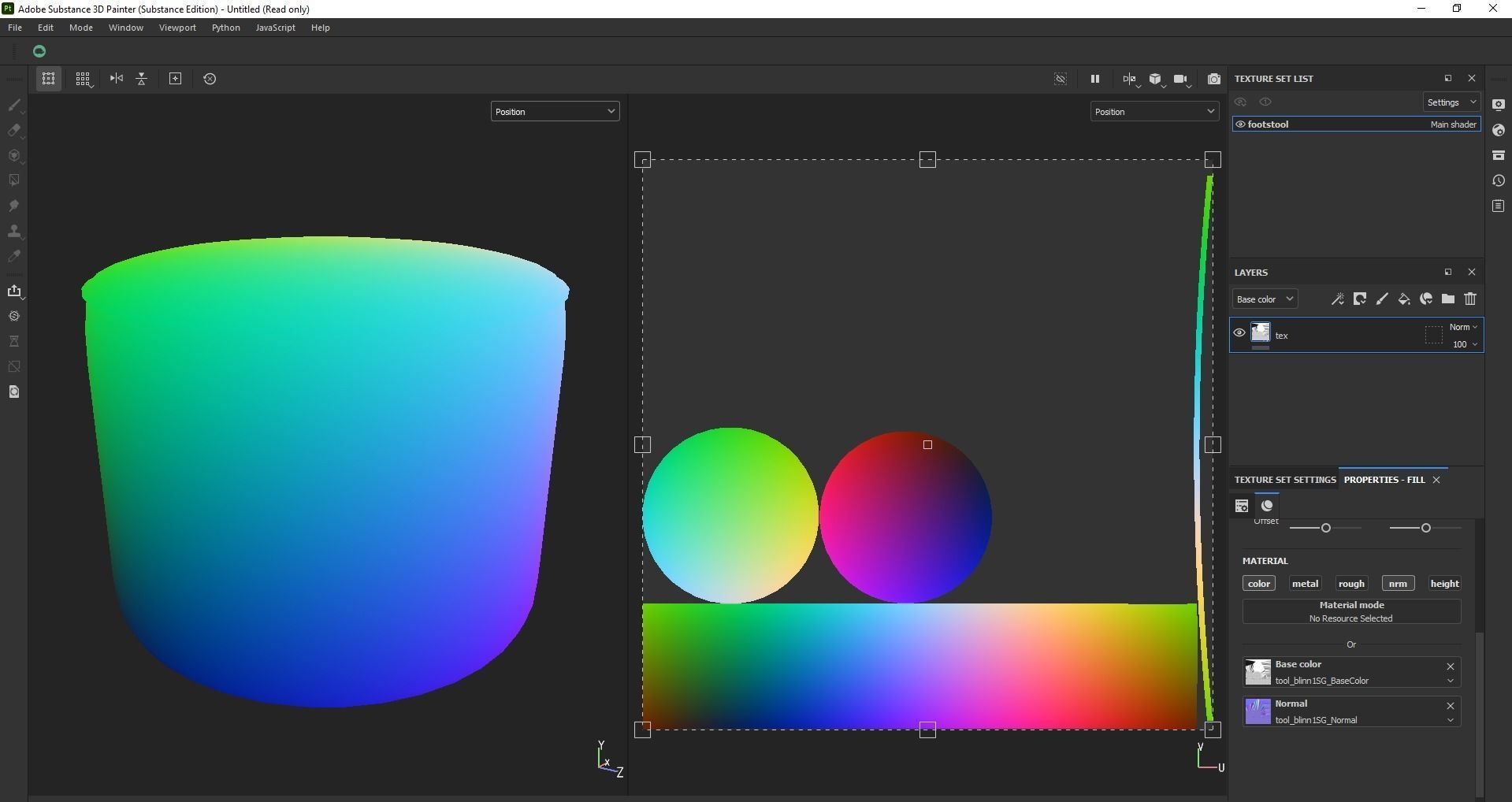Screen dimensions: 1512x802
Task: Select the Properties - Fill tab
Action: (1384, 480)
